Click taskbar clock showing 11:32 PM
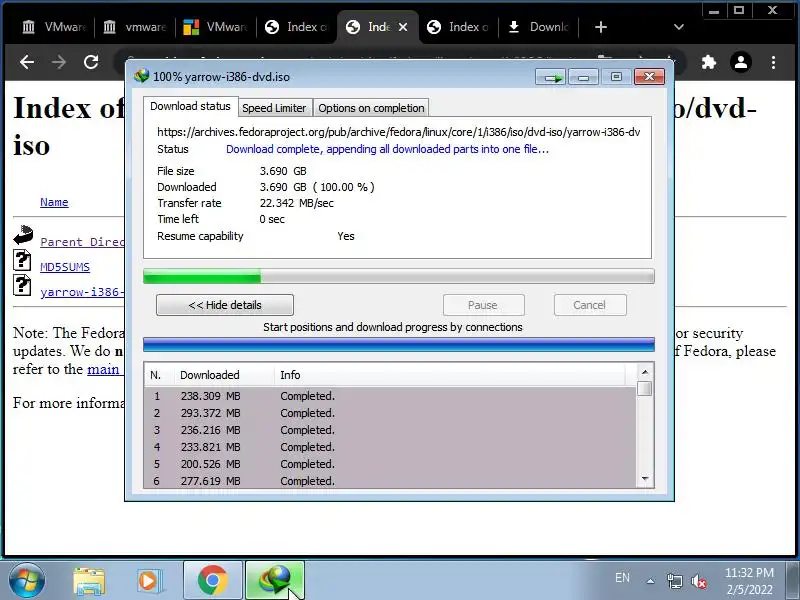This screenshot has width=800, height=600. tap(749, 581)
